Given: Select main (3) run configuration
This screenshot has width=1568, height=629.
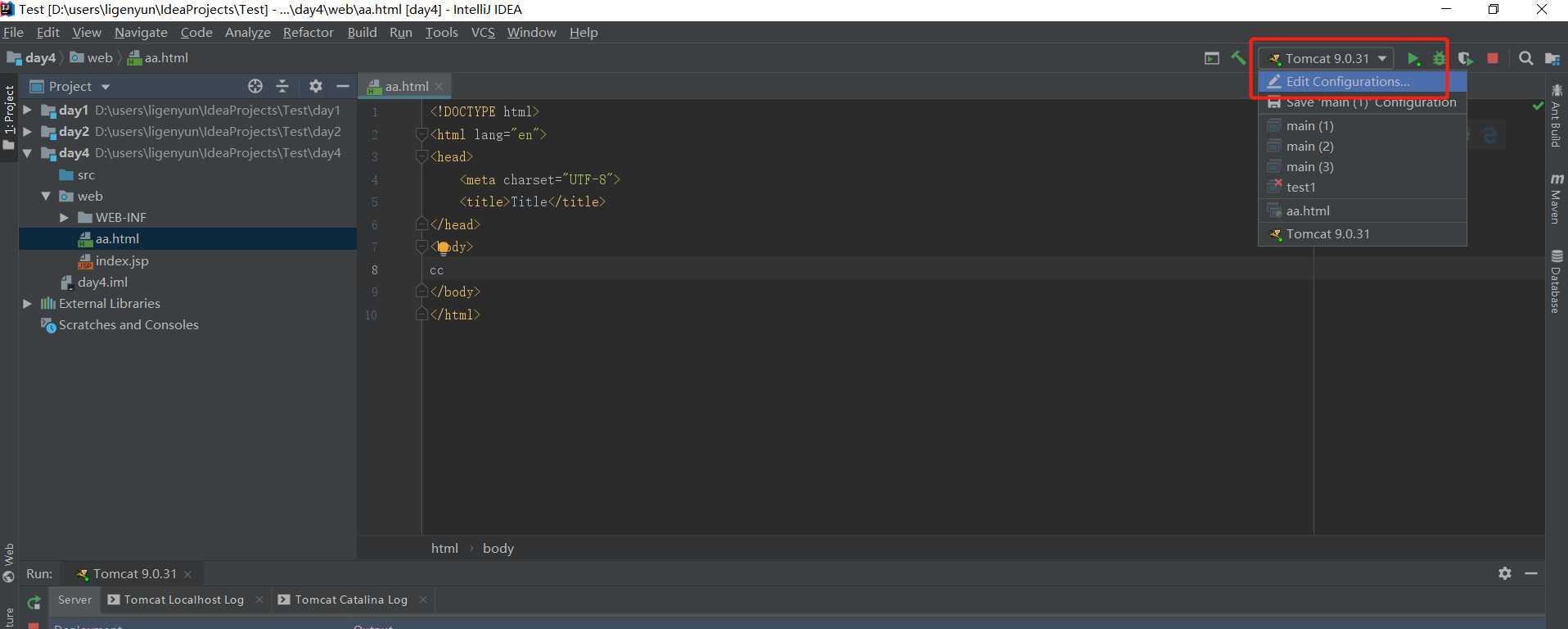Looking at the screenshot, I should point(1363,166).
